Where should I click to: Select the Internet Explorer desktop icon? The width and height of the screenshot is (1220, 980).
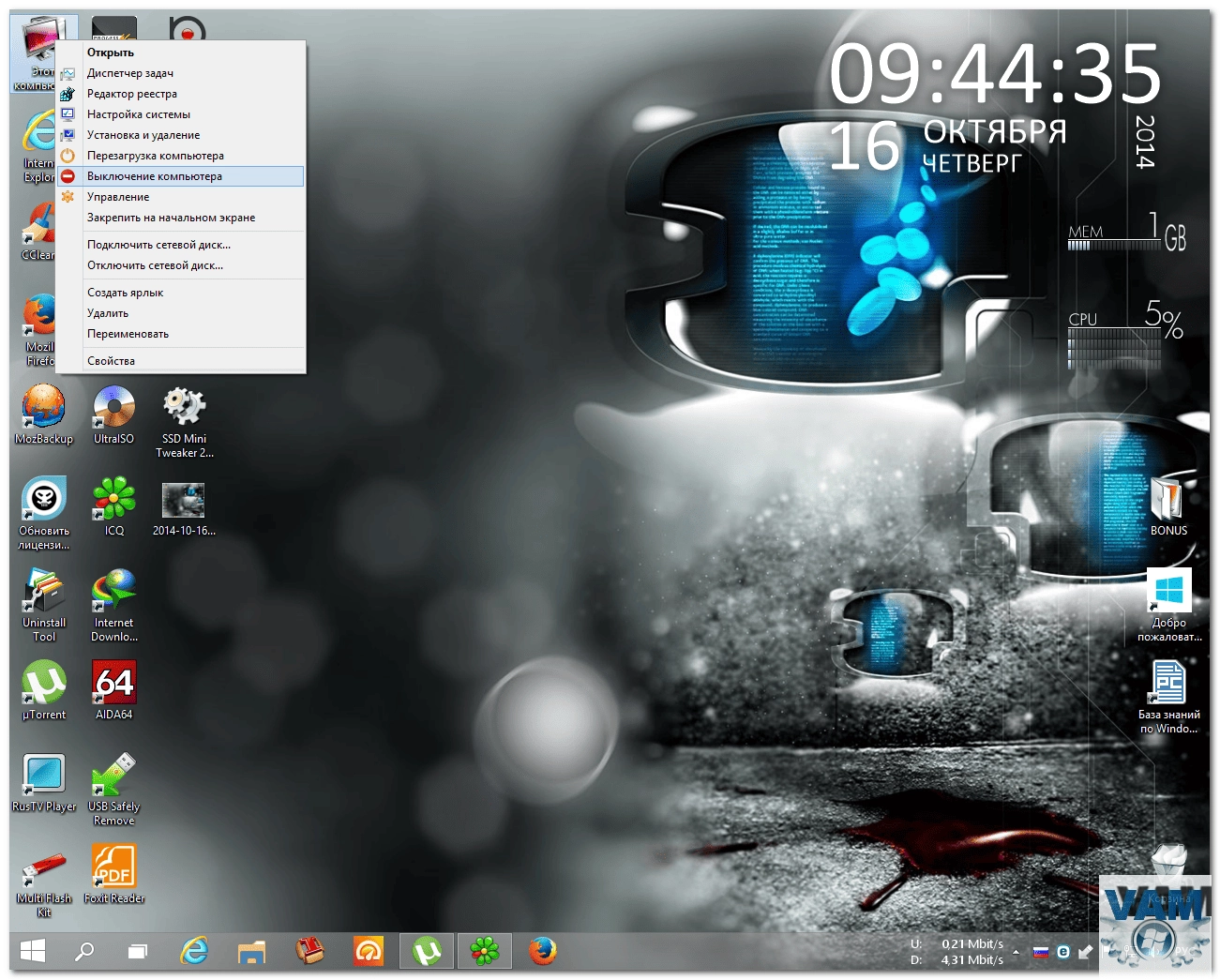(38, 145)
